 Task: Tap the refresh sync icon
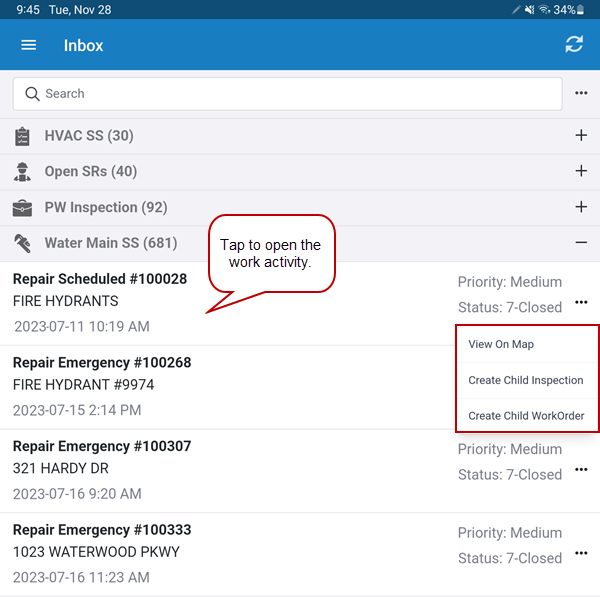(573, 45)
